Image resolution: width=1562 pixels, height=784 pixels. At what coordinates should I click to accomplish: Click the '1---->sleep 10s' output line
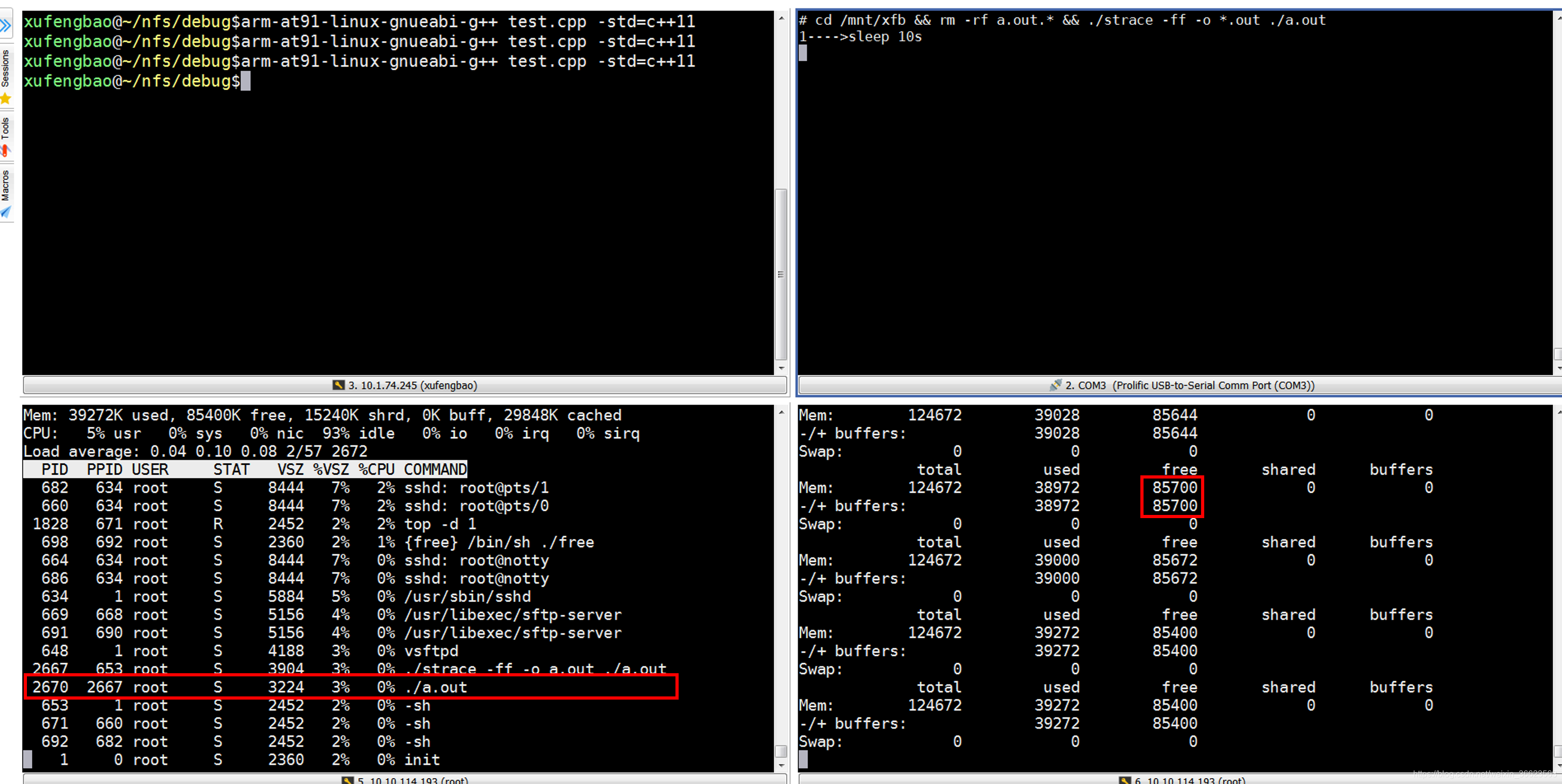(x=861, y=37)
